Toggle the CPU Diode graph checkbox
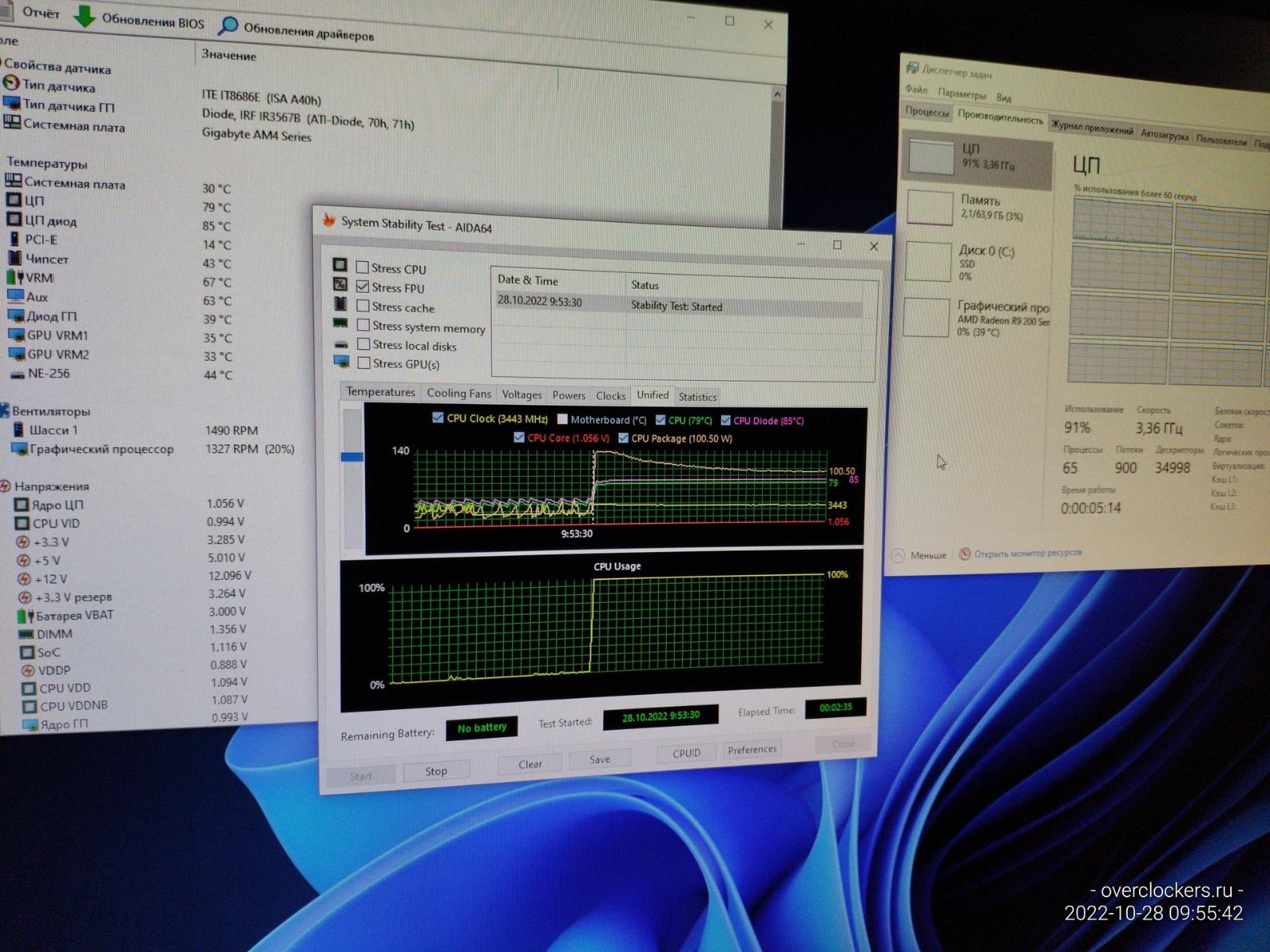Screen dimensions: 1270x952 pos(725,420)
